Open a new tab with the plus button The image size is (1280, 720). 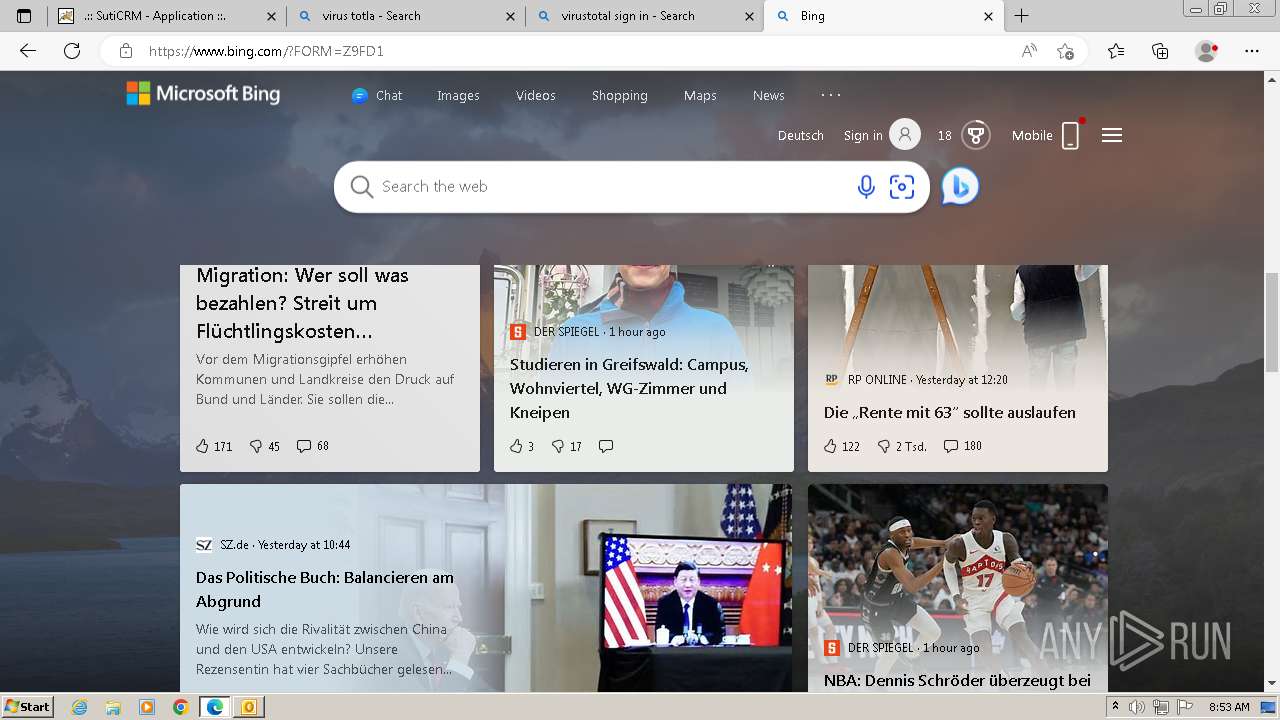tap(1021, 16)
